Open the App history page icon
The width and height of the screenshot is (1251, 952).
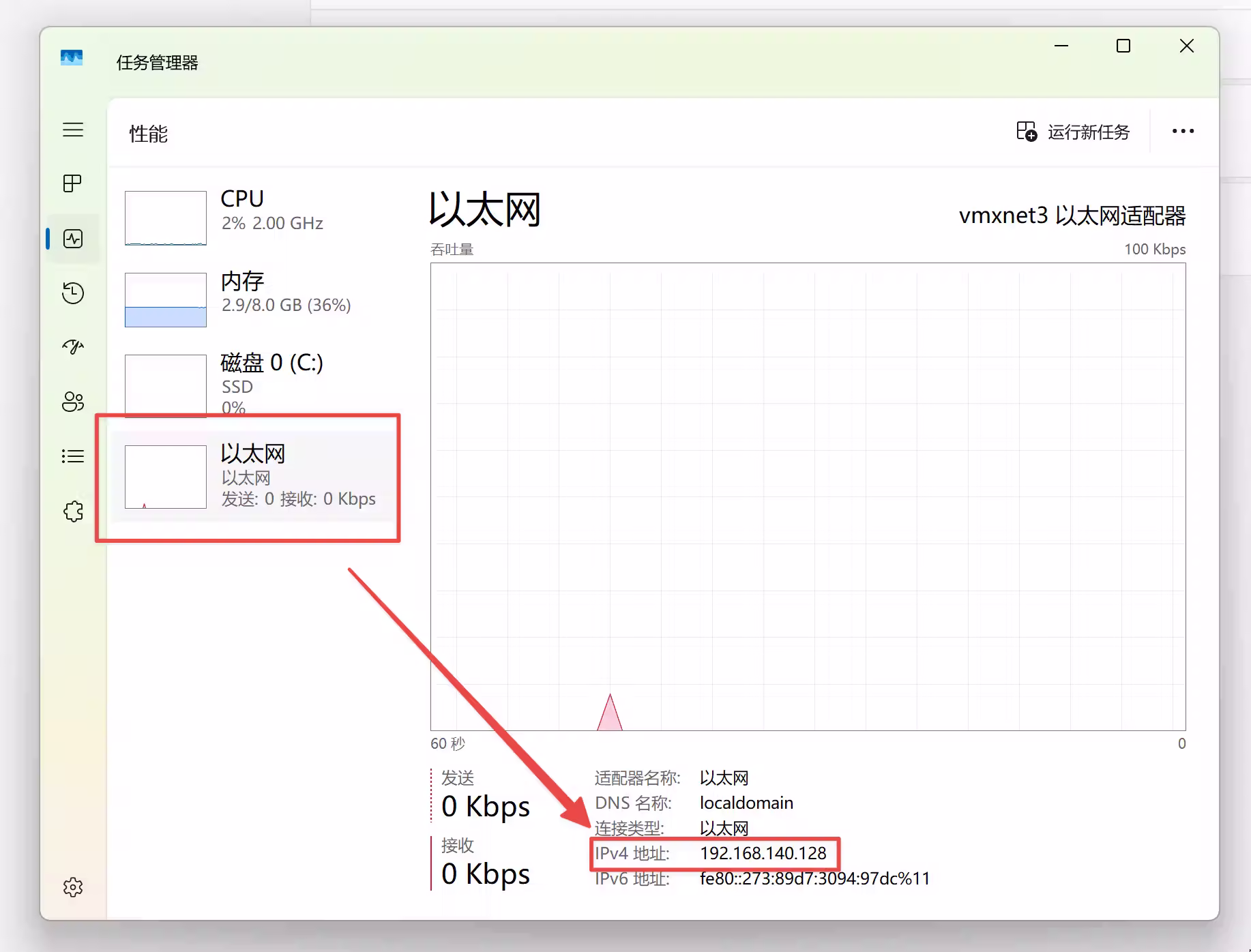73,293
